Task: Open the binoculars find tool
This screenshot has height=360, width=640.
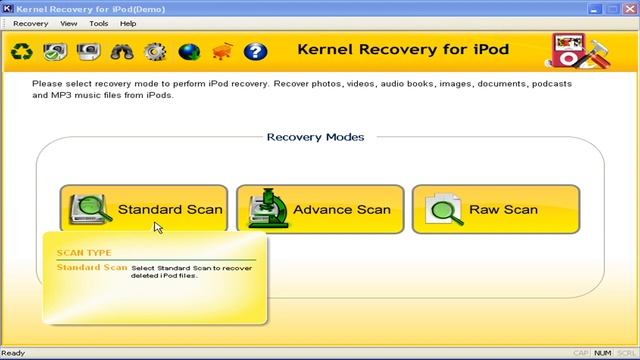Action: tap(122, 52)
